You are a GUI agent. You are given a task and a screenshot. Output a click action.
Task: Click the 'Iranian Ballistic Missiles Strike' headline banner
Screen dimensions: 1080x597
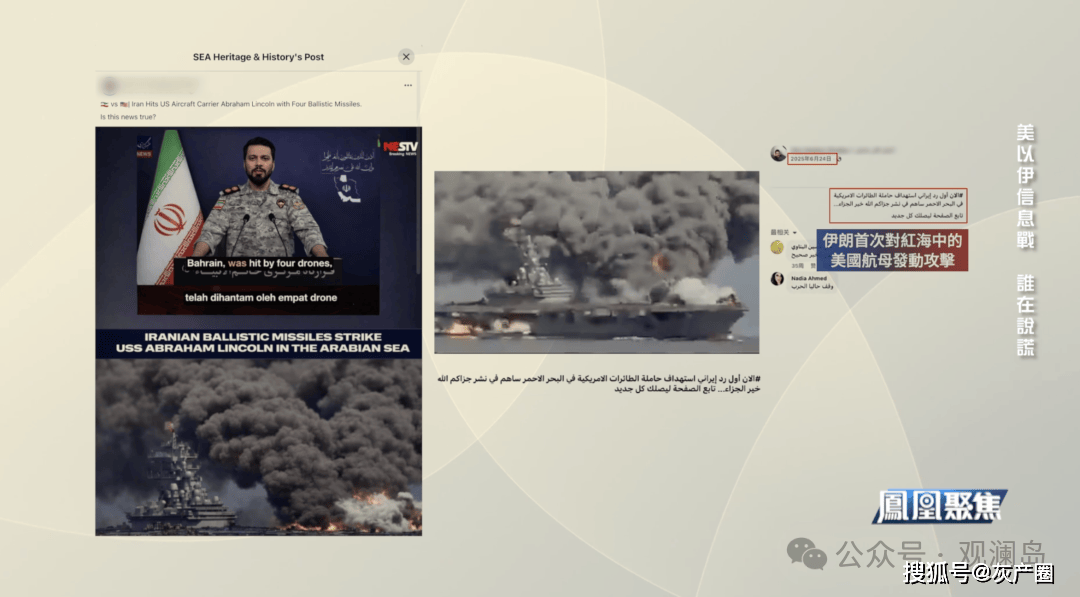pyautogui.click(x=258, y=342)
